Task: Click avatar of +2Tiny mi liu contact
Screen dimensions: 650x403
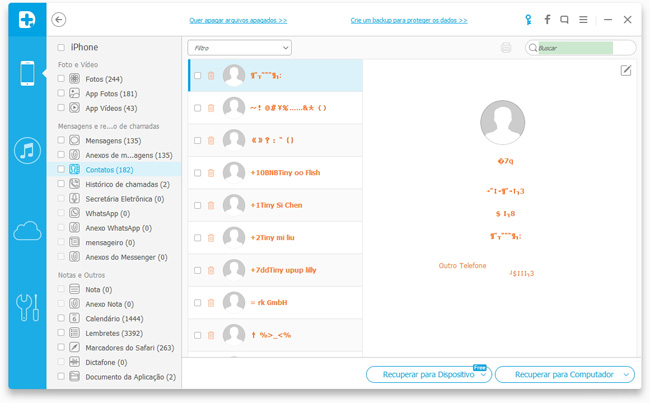Action: point(234,238)
